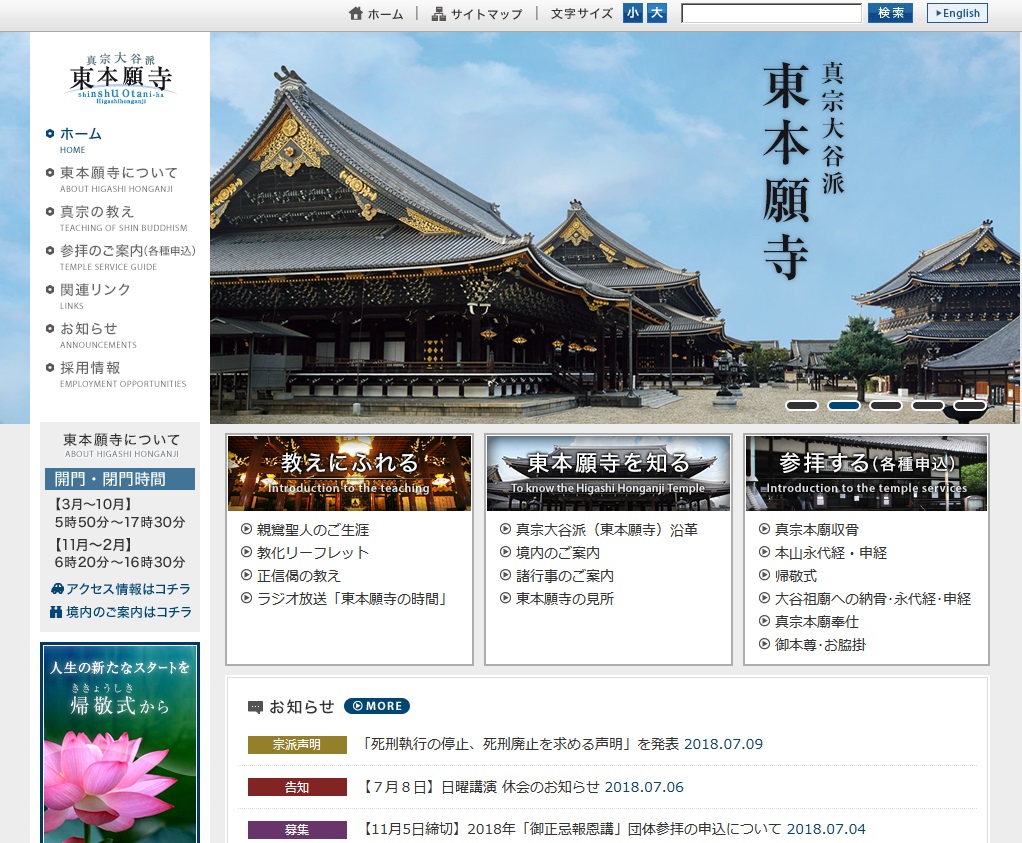Open ラジオ放送「東本願寺の時間」 link
This screenshot has height=843, width=1022.
pos(352,599)
